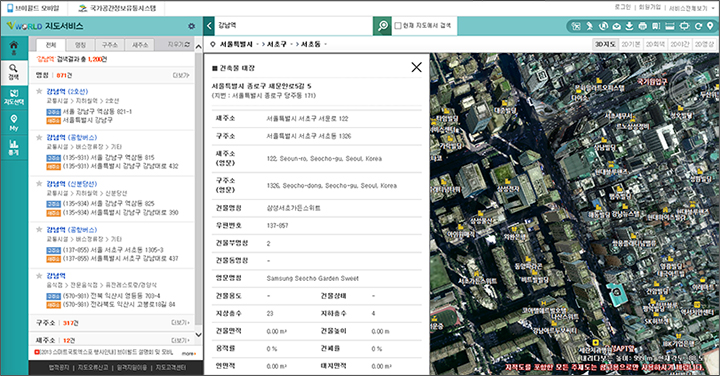Star the first 강남역 (공항버스) result
This screenshot has height=376, width=720.
(39, 137)
